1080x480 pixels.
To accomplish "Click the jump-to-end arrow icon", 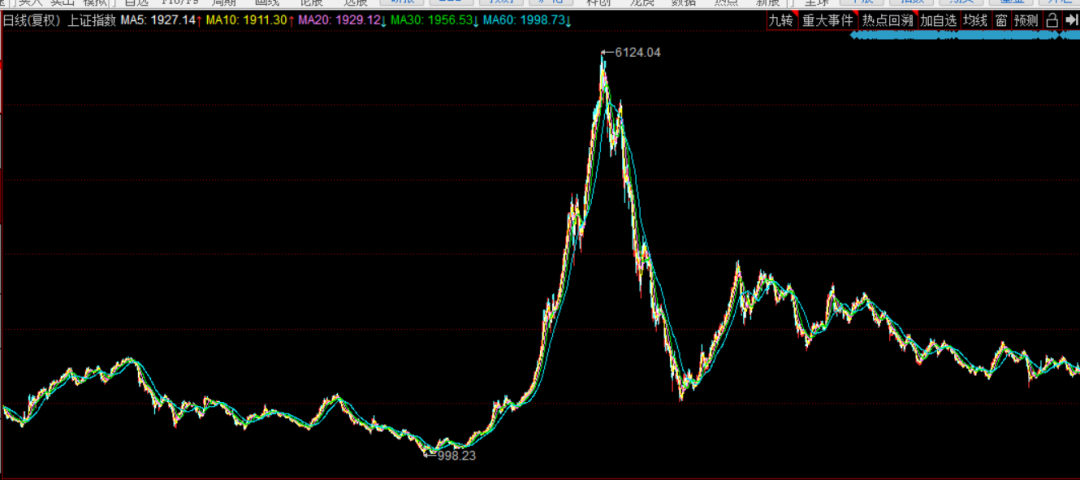I will pos(1071,21).
